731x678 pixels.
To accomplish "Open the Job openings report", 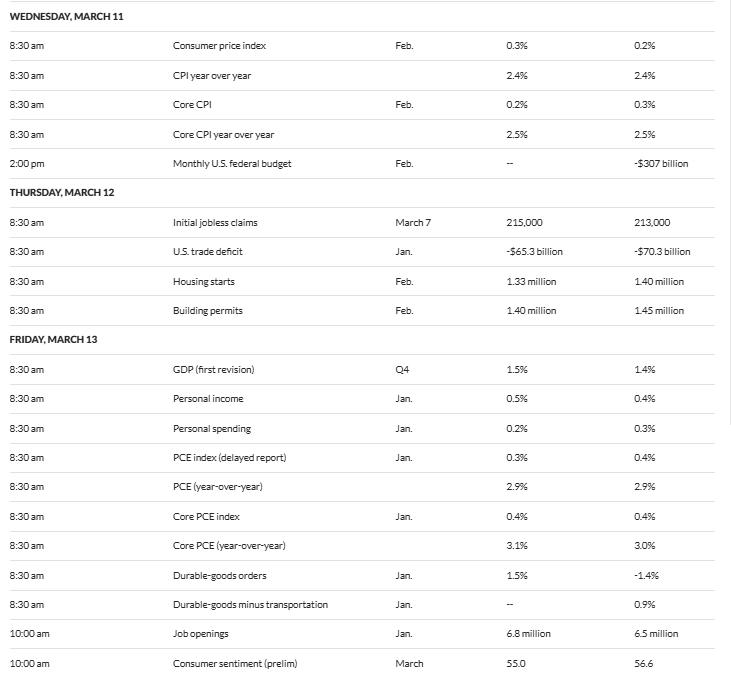I will [200, 634].
